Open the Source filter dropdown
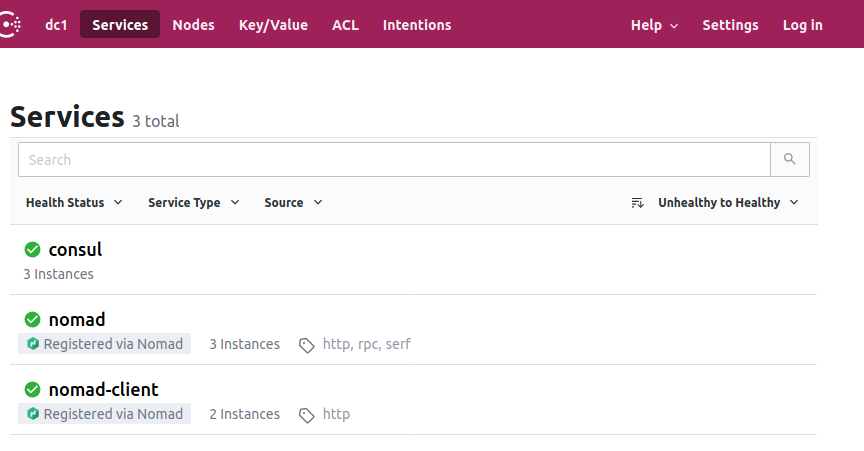 (293, 202)
